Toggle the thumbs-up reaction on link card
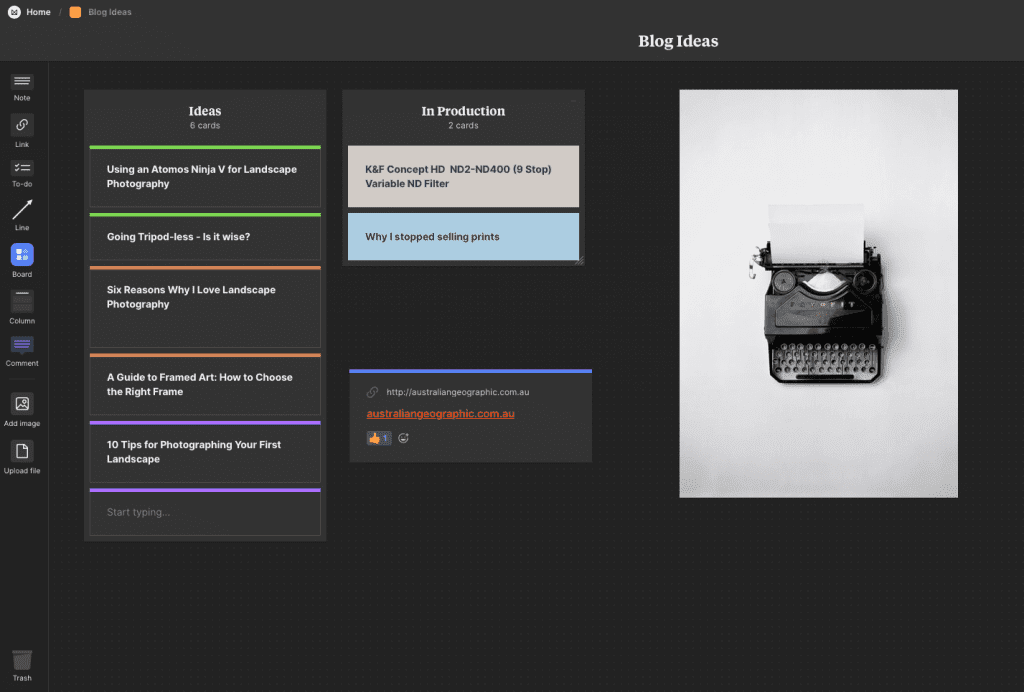1024x692 pixels. tap(378, 438)
